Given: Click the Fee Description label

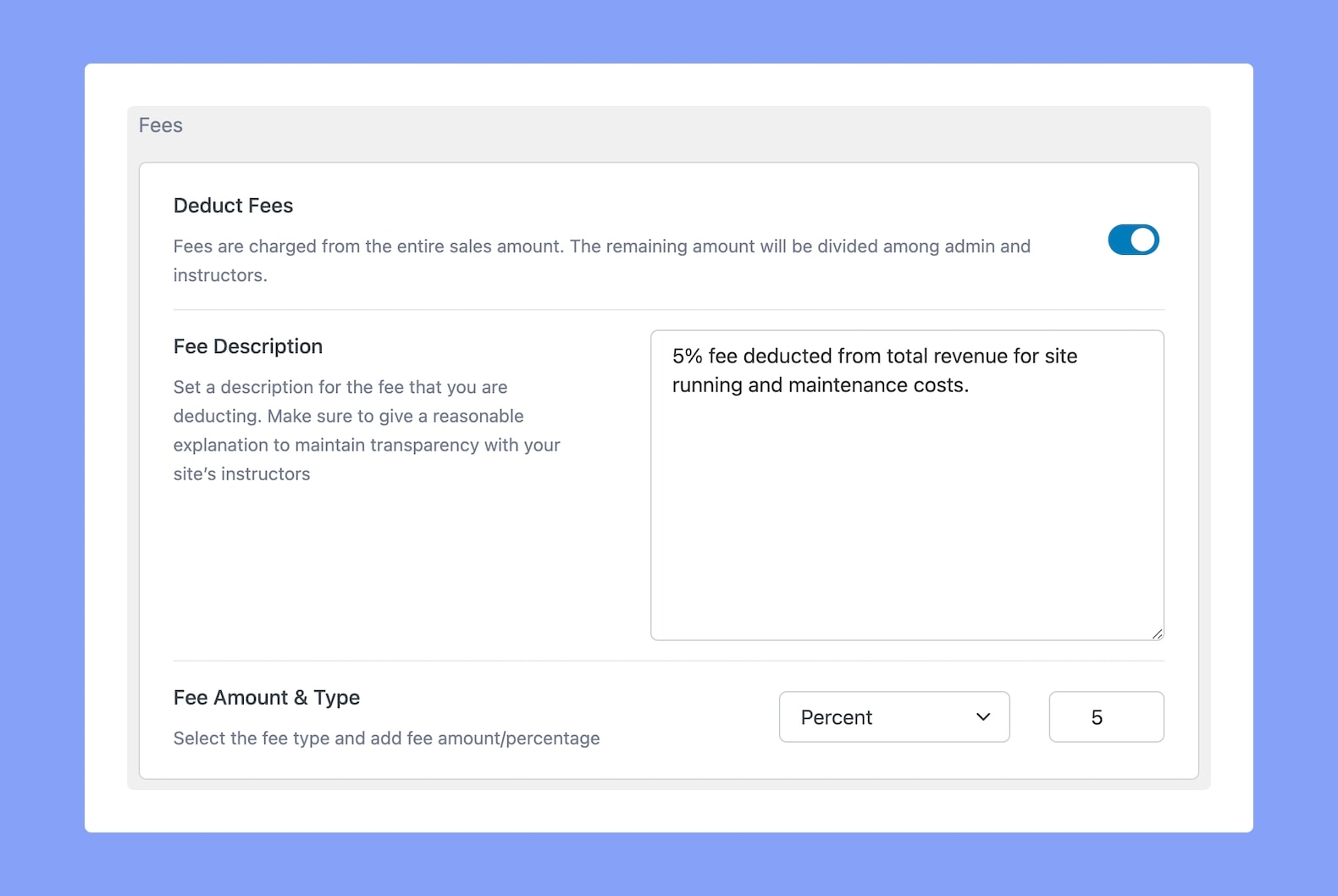Looking at the screenshot, I should [248, 346].
